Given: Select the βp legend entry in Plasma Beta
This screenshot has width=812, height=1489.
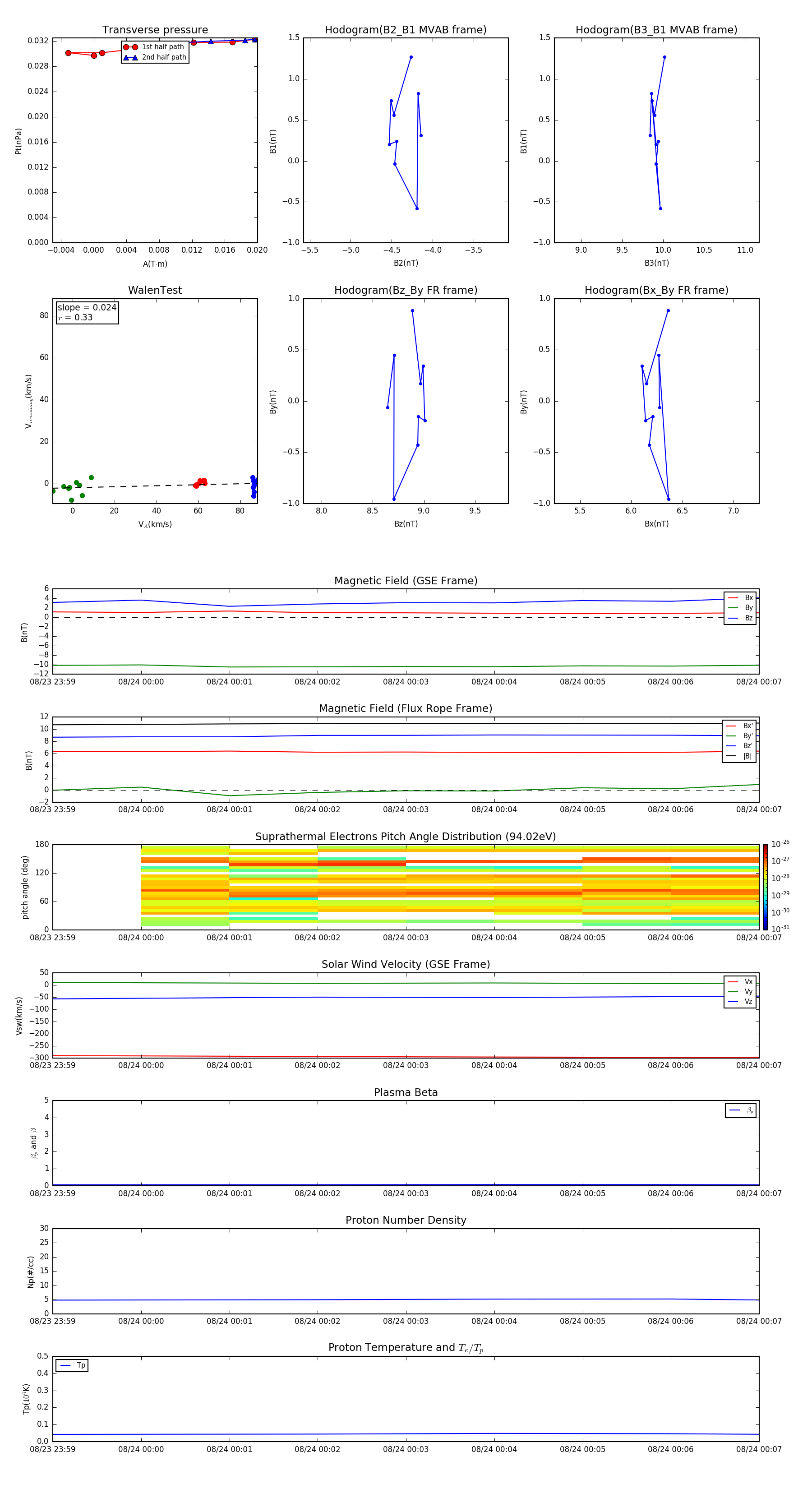Looking at the screenshot, I should (741, 1110).
